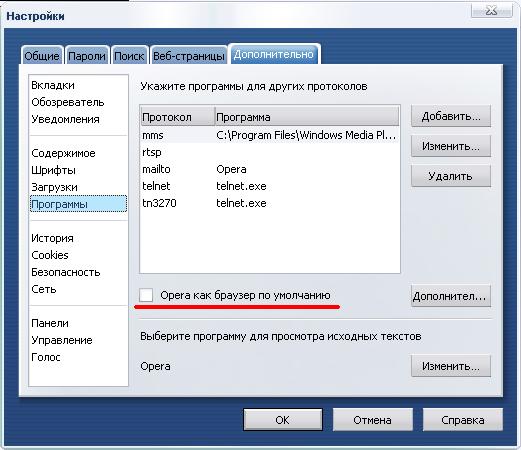Viewport: 521px width, 450px height.
Task: Select the Дополнительно tab
Action: coord(274,54)
